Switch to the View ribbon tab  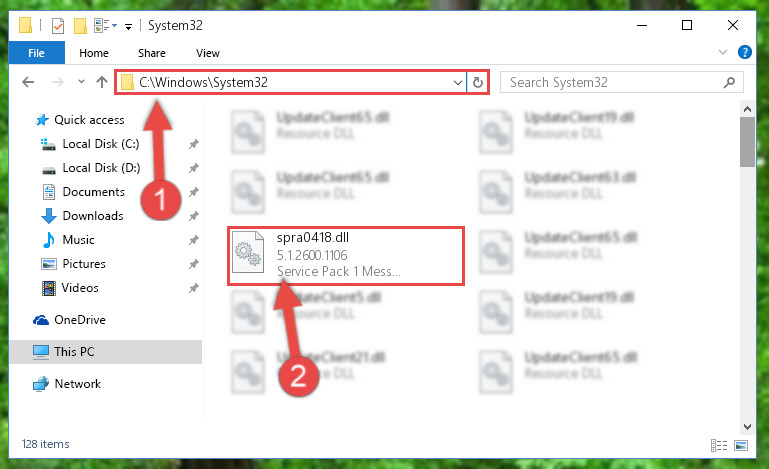pos(207,53)
